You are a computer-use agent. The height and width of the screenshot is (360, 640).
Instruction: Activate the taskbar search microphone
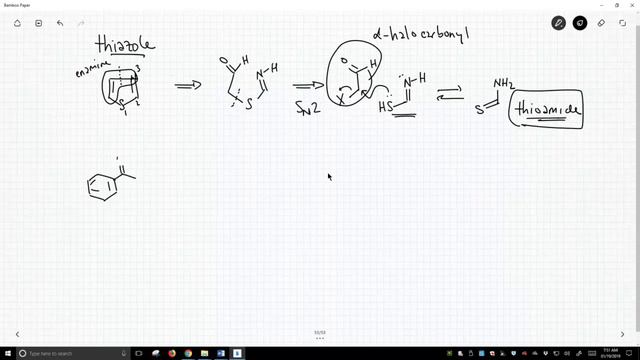point(124,353)
